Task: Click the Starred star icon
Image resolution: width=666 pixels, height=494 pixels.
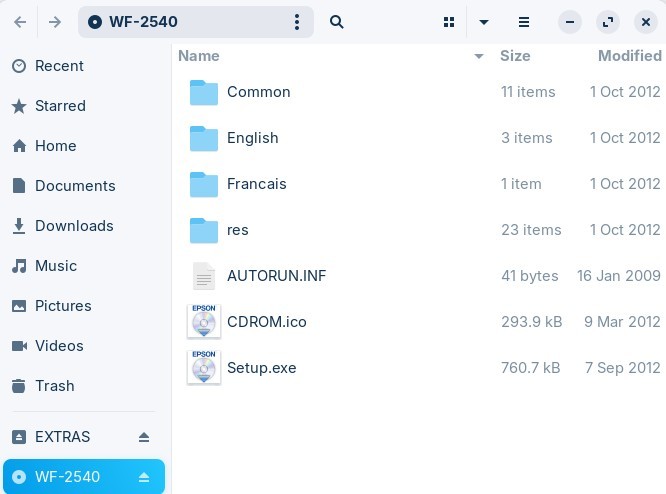Action: pyautogui.click(x=19, y=106)
